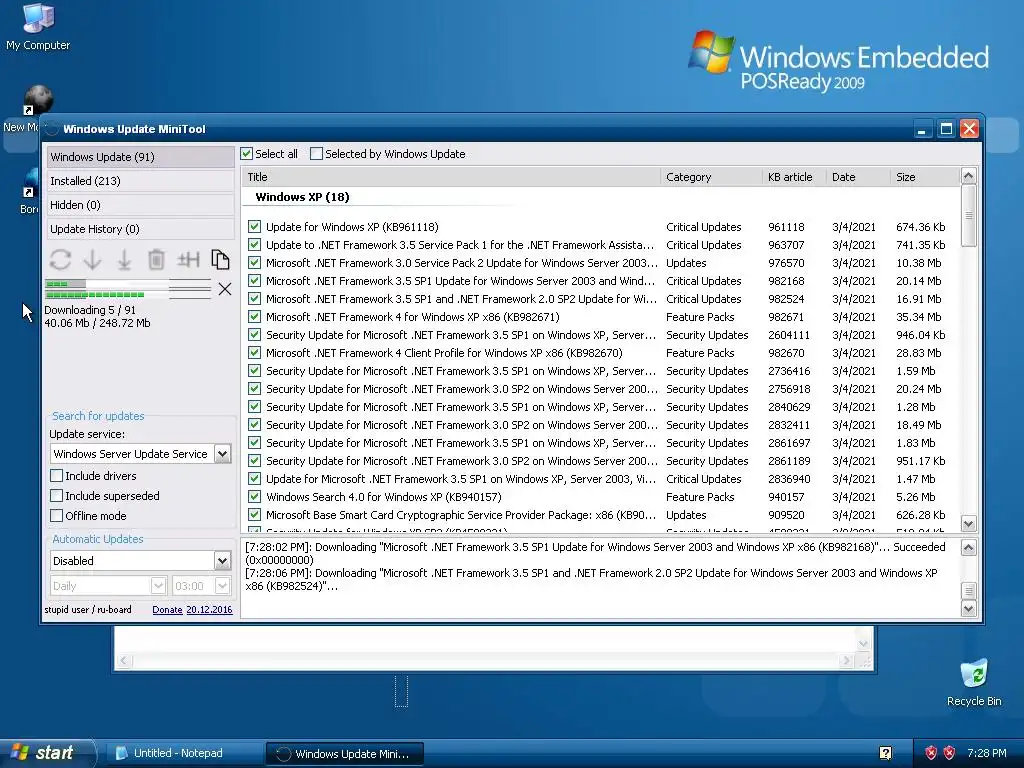Image resolution: width=1024 pixels, height=768 pixels.
Task: Uncheck Windows Search 4.0 for Windows XP
Action: [x=255, y=497]
